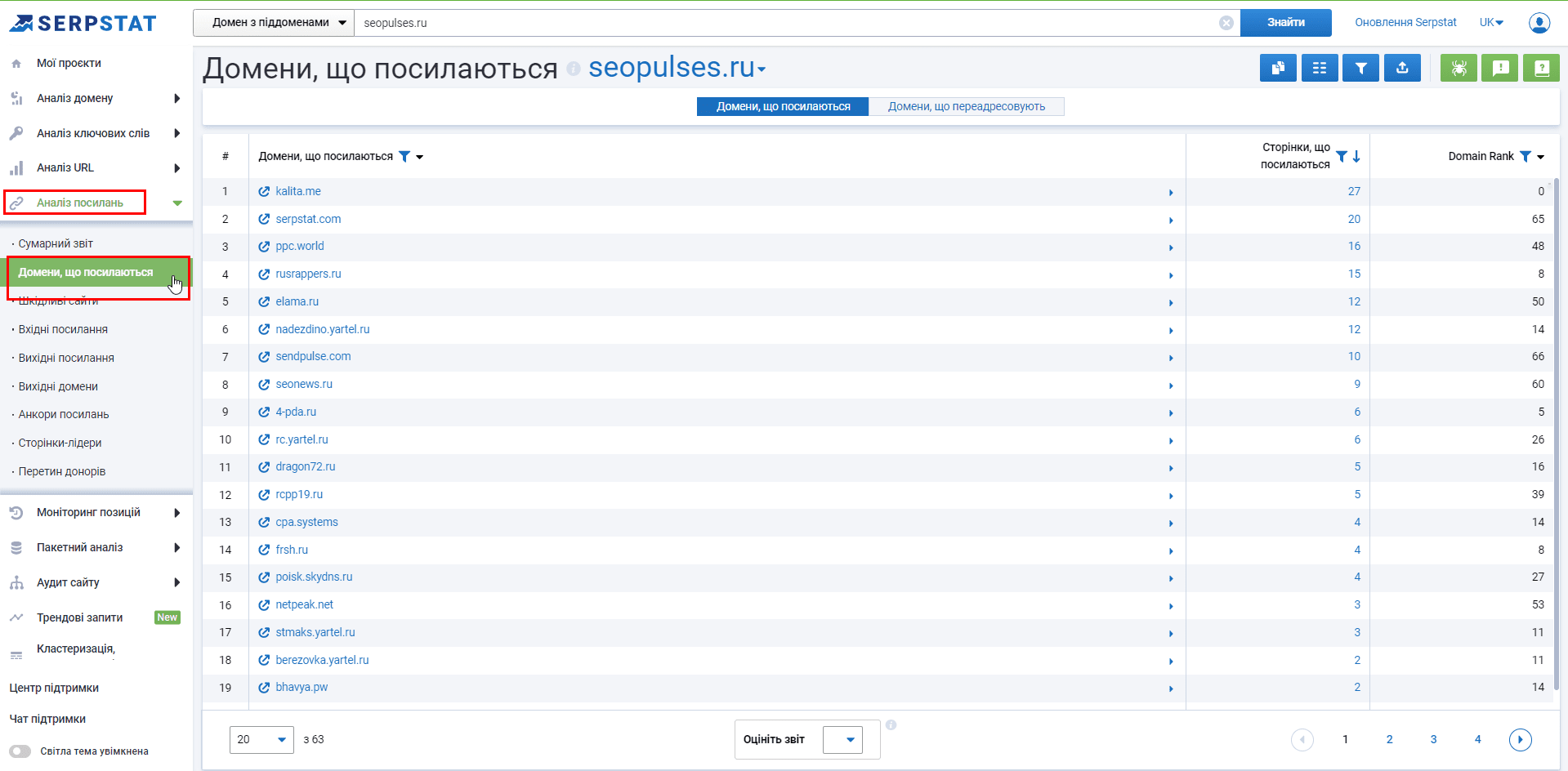Open row options arrow for rusrappers.ru
The image size is (1568, 771).
(1171, 275)
